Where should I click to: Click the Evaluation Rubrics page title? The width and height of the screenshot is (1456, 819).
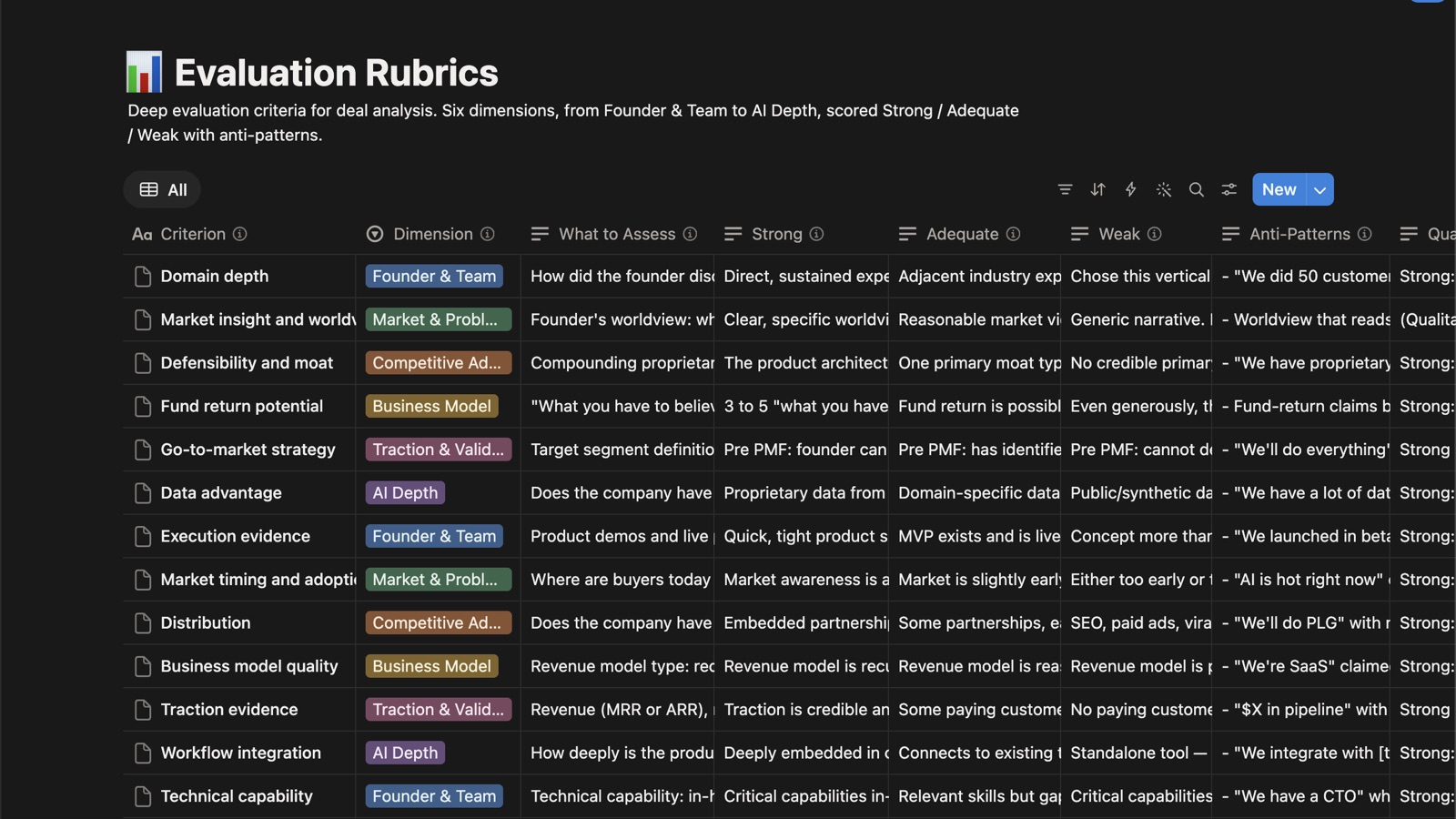[336, 73]
